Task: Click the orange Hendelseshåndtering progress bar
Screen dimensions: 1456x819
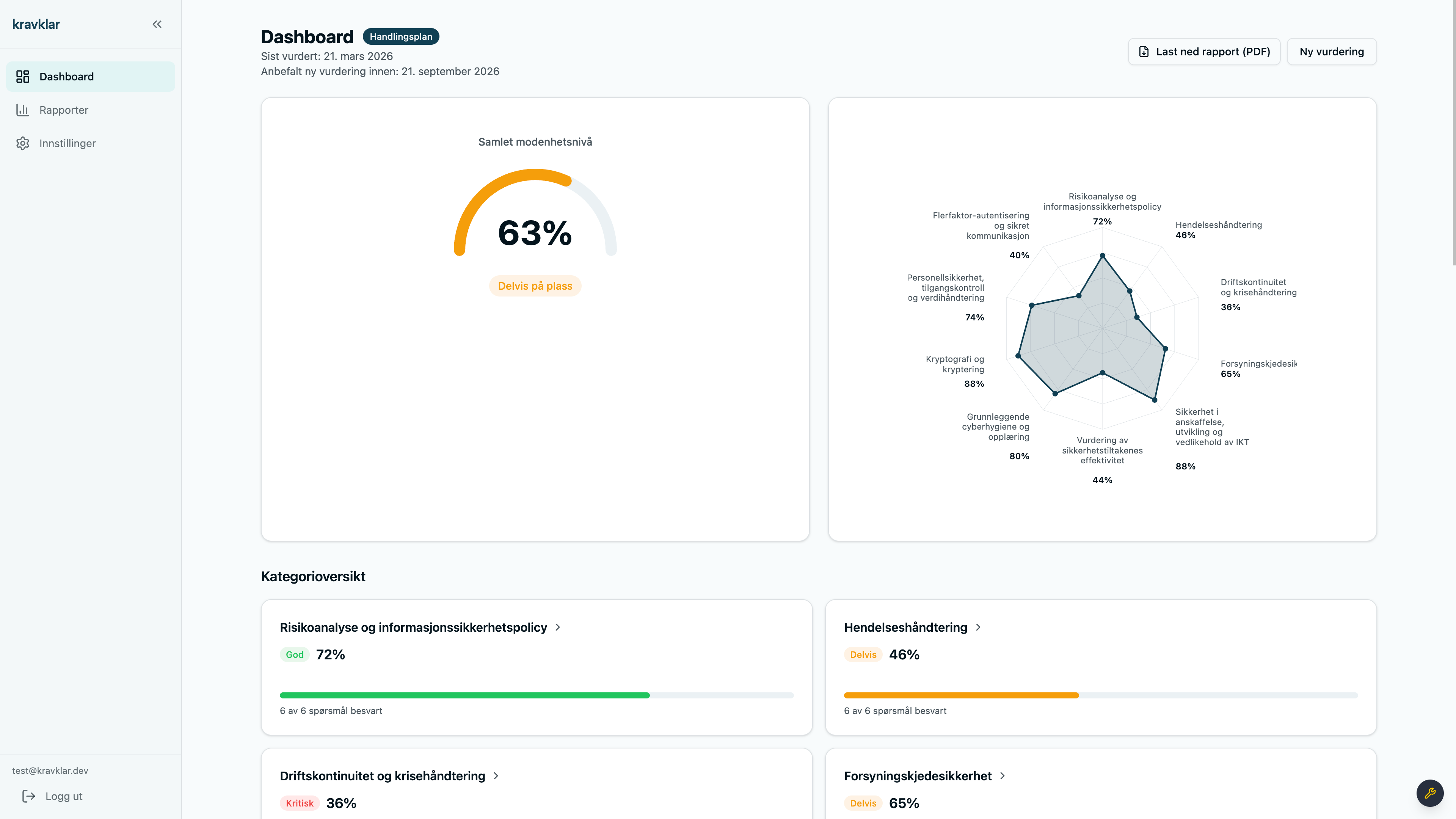Action: [961, 695]
